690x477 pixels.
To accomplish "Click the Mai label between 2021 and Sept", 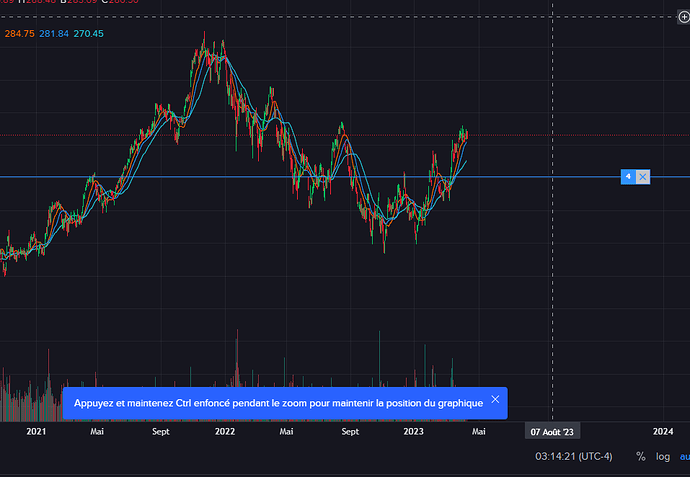I will 97,432.
